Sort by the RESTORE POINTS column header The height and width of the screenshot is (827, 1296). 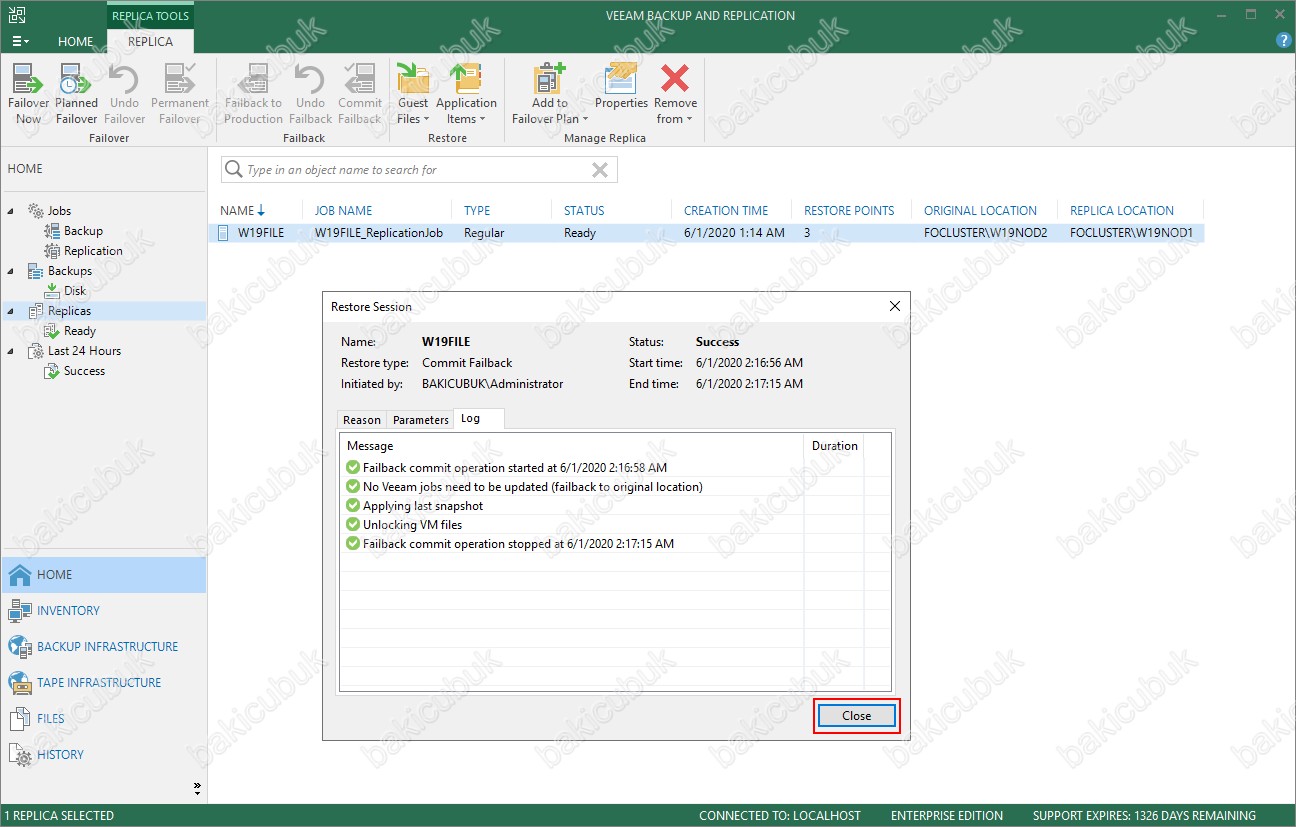[x=849, y=210]
